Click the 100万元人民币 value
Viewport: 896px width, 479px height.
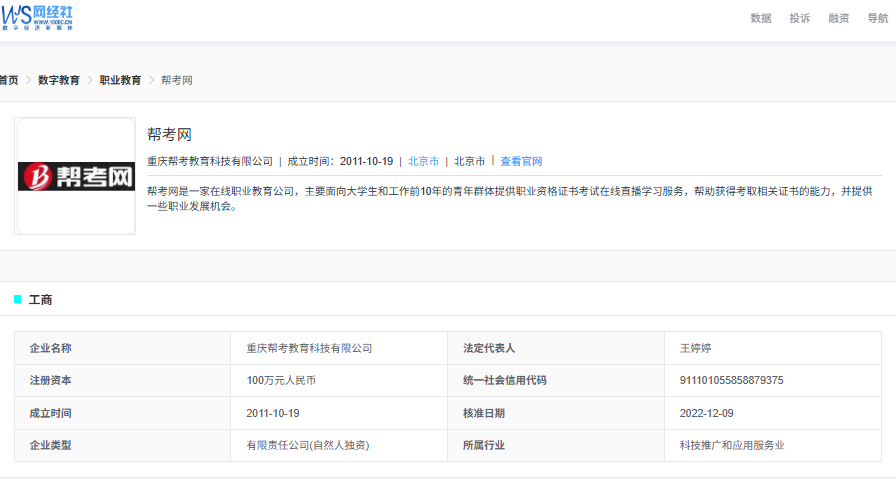[281, 380]
